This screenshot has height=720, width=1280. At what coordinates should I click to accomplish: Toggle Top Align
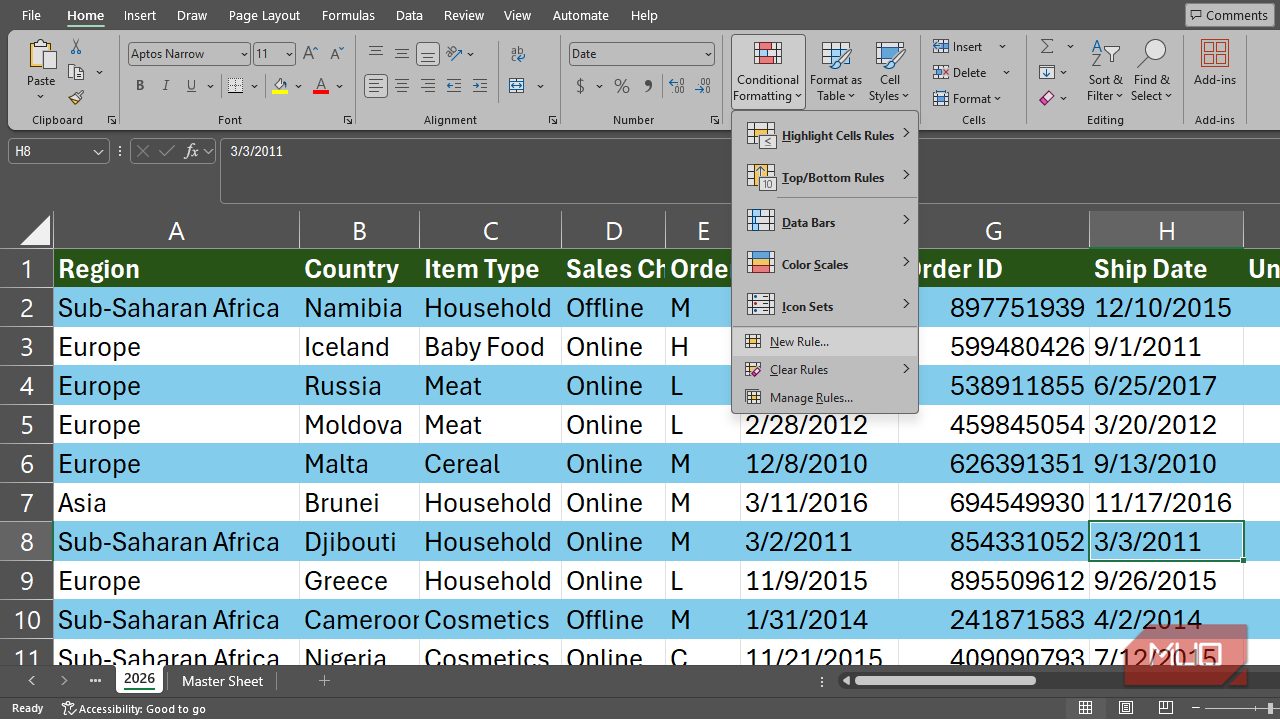pyautogui.click(x=376, y=54)
